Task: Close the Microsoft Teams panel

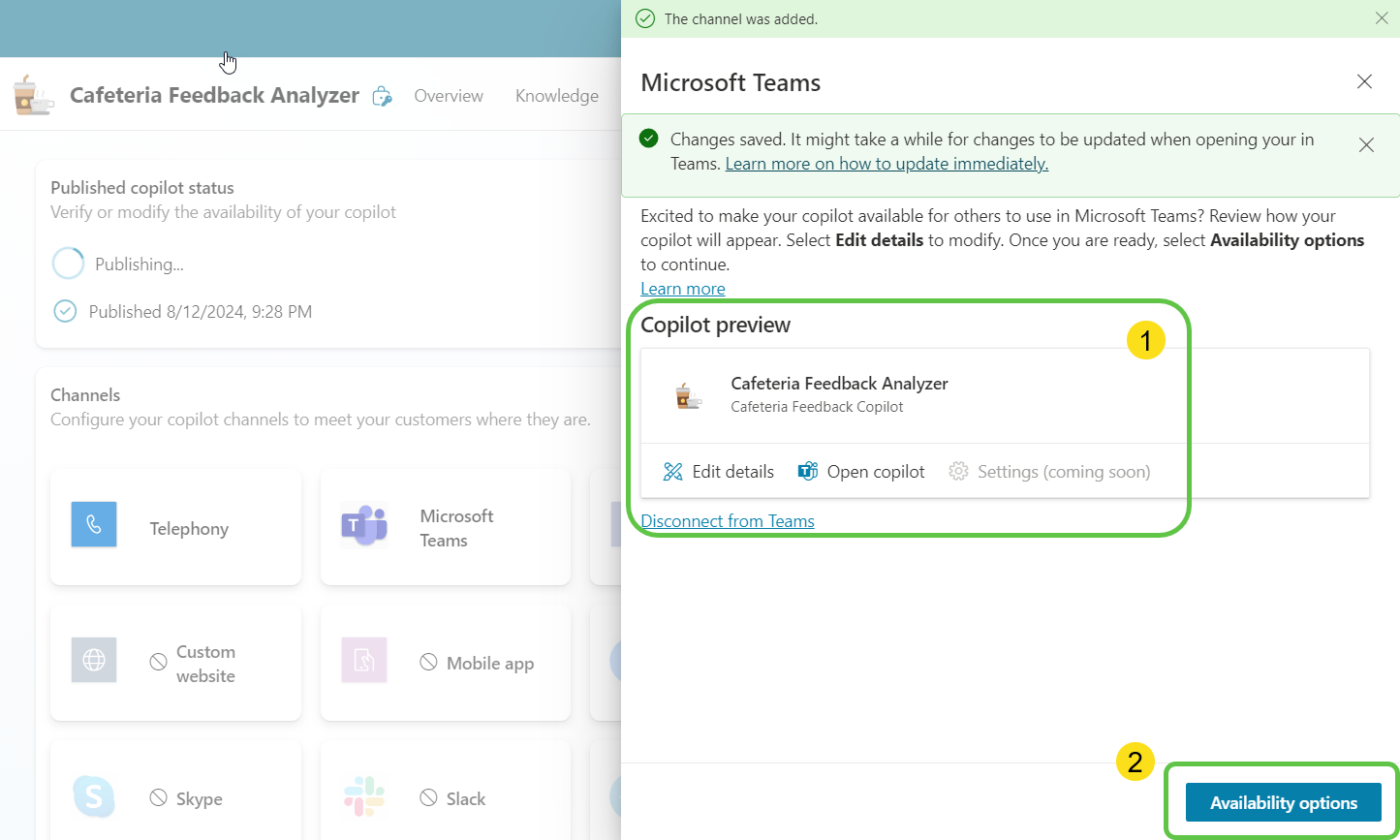Action: (x=1364, y=82)
